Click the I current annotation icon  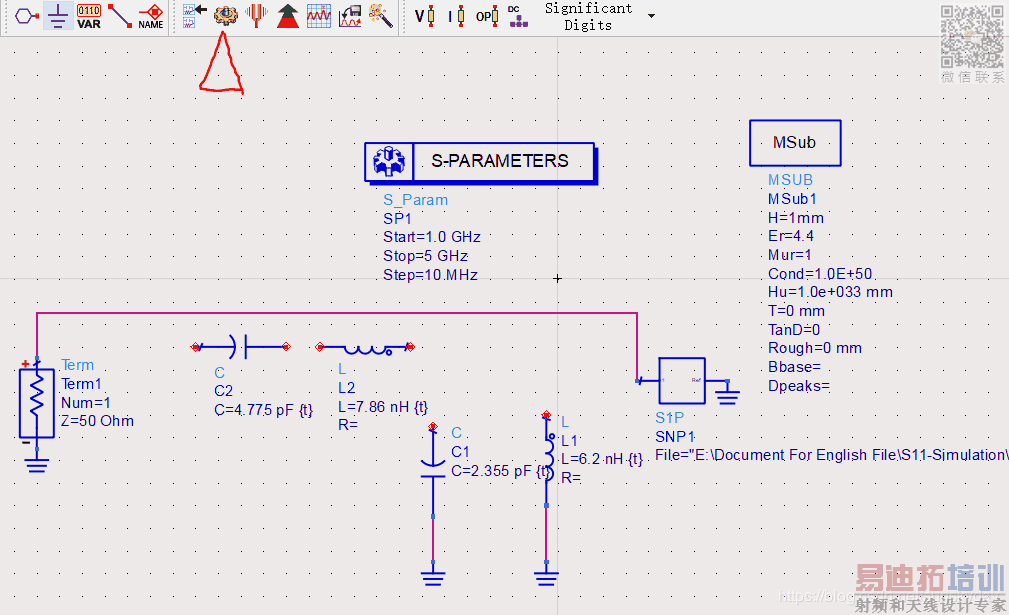456,16
